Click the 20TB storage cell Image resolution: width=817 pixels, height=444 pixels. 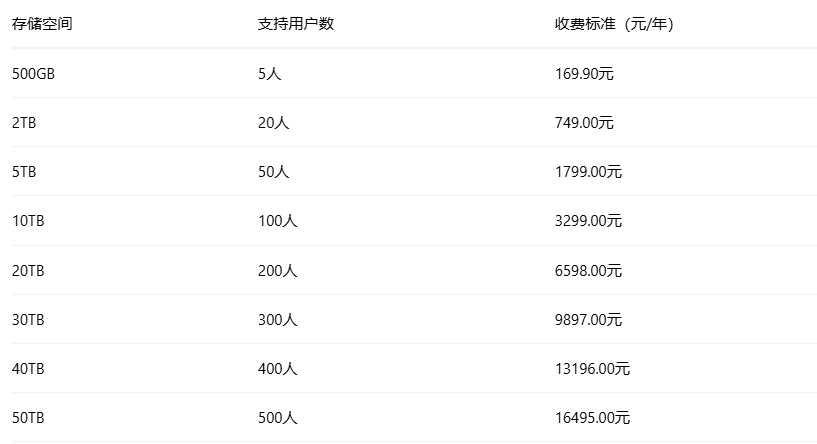28,270
